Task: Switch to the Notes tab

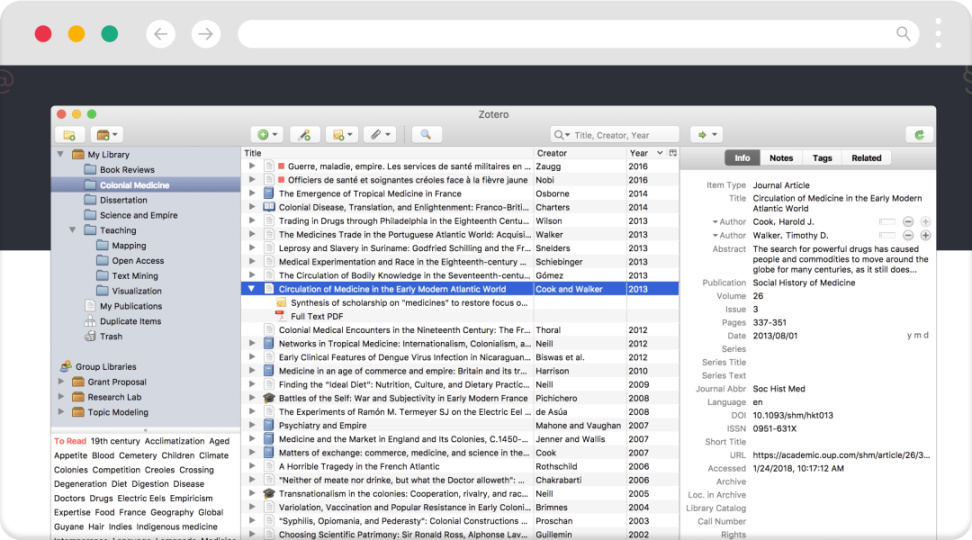Action: (781, 158)
